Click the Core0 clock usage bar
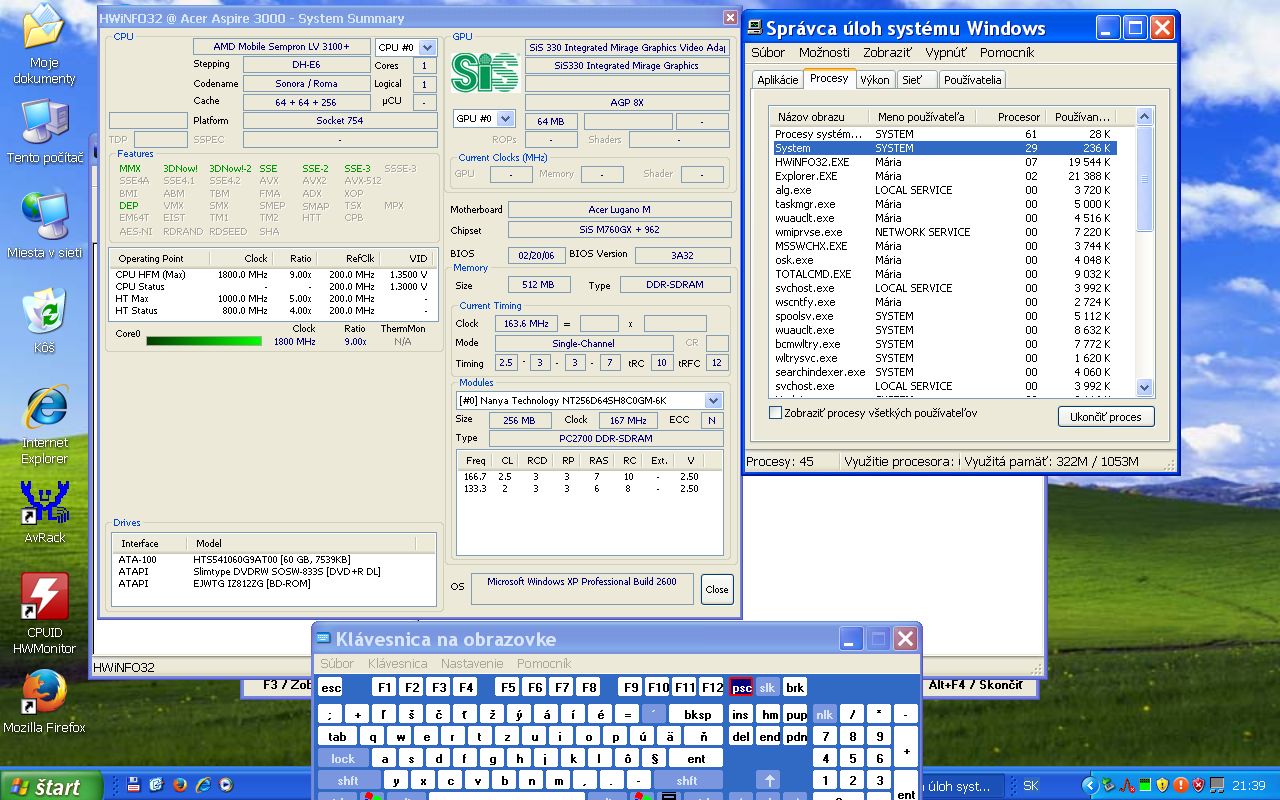Image resolution: width=1280 pixels, height=800 pixels. (205, 341)
